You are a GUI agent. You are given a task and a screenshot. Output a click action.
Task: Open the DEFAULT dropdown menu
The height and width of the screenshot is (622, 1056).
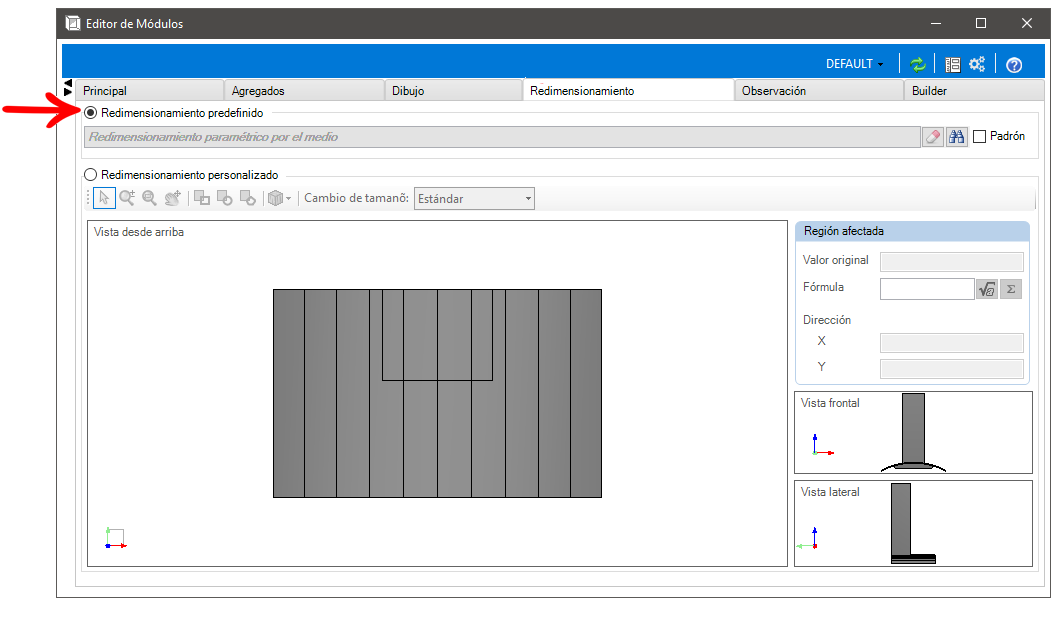point(855,64)
